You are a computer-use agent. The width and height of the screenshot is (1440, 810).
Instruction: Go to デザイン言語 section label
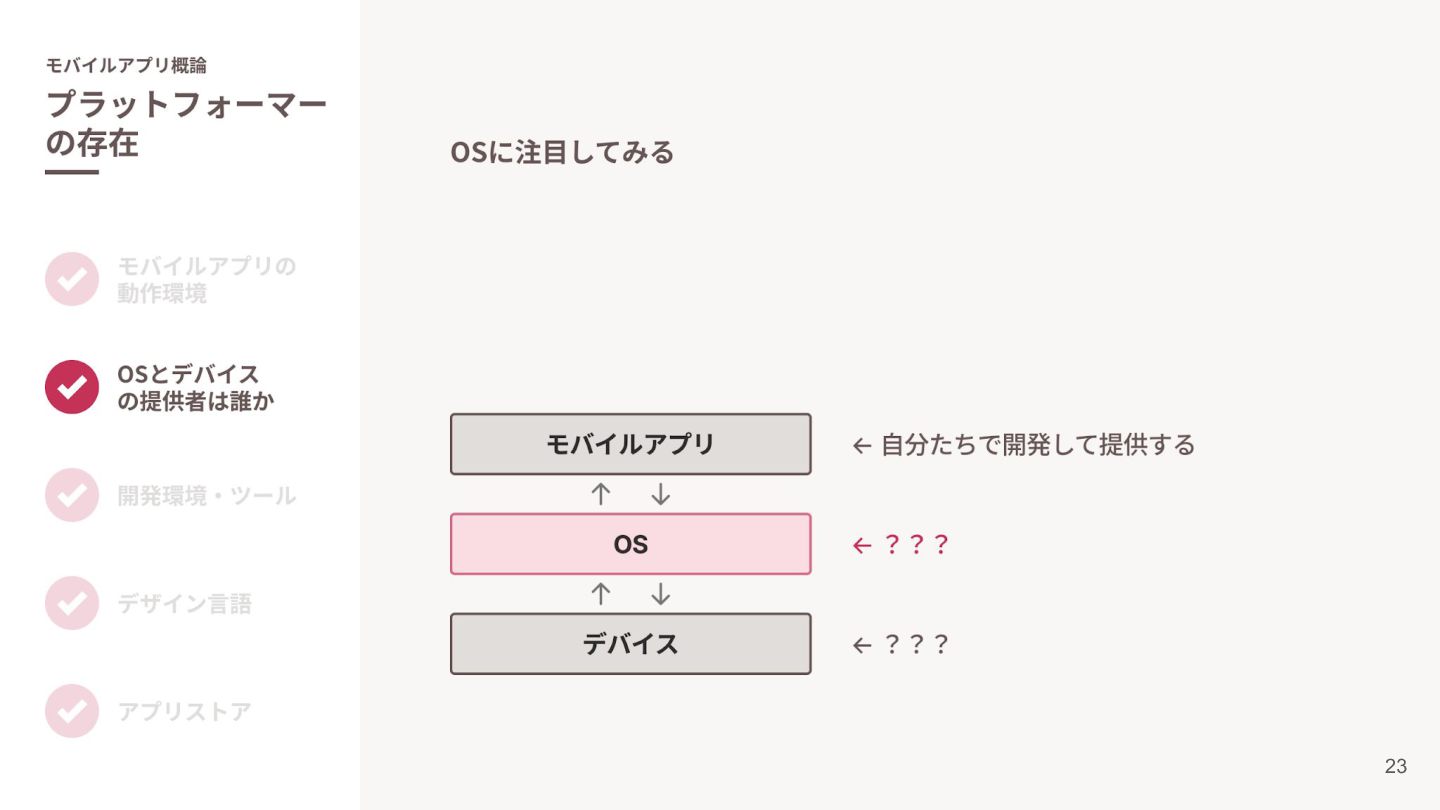point(184,604)
